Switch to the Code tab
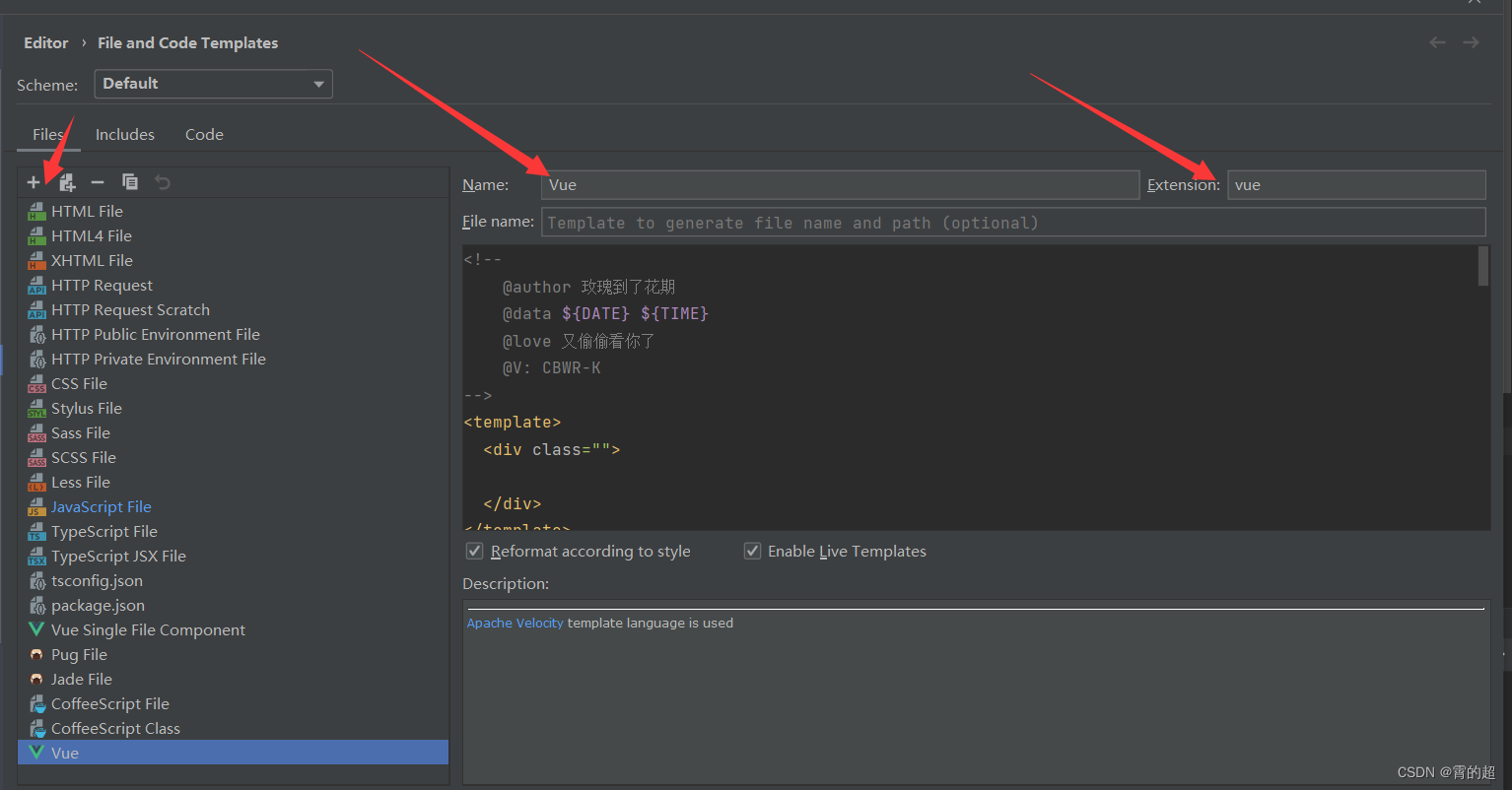The width and height of the screenshot is (1512, 790). click(204, 134)
